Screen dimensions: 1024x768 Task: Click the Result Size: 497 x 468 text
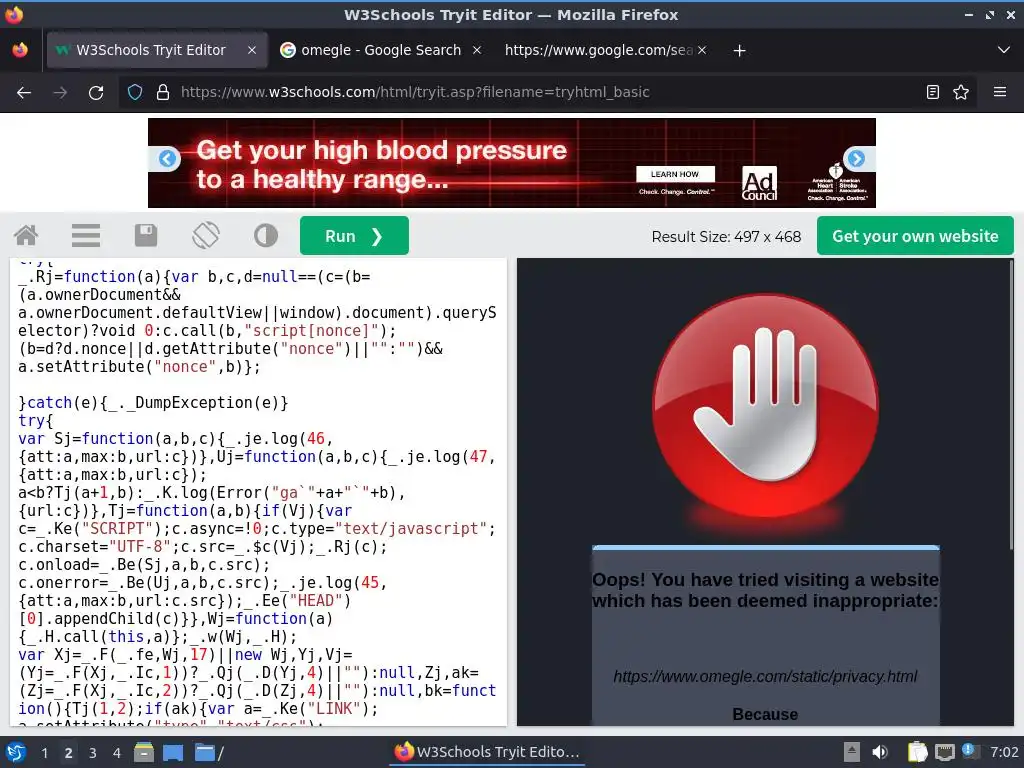pyautogui.click(x=726, y=236)
